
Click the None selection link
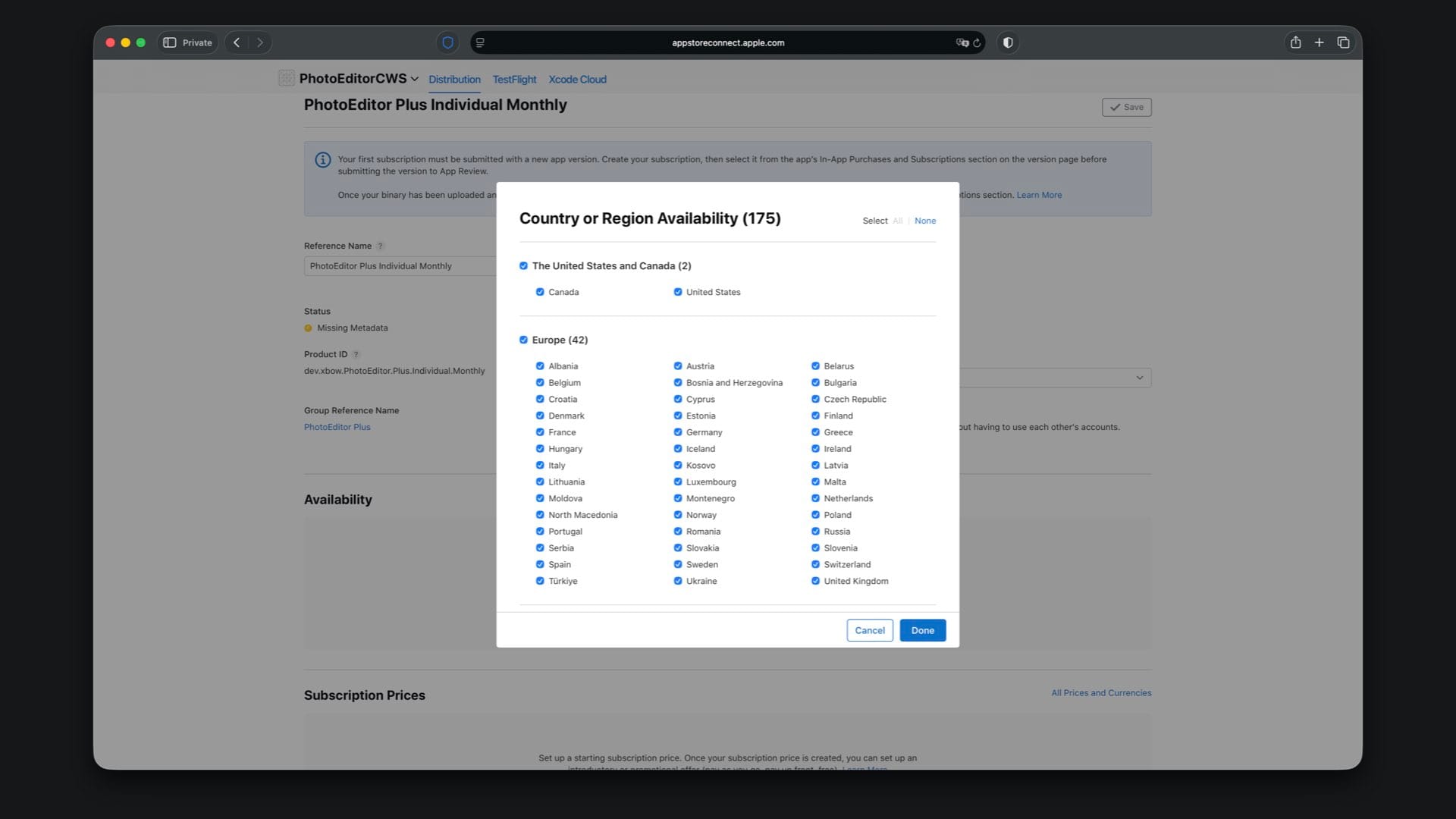(924, 221)
